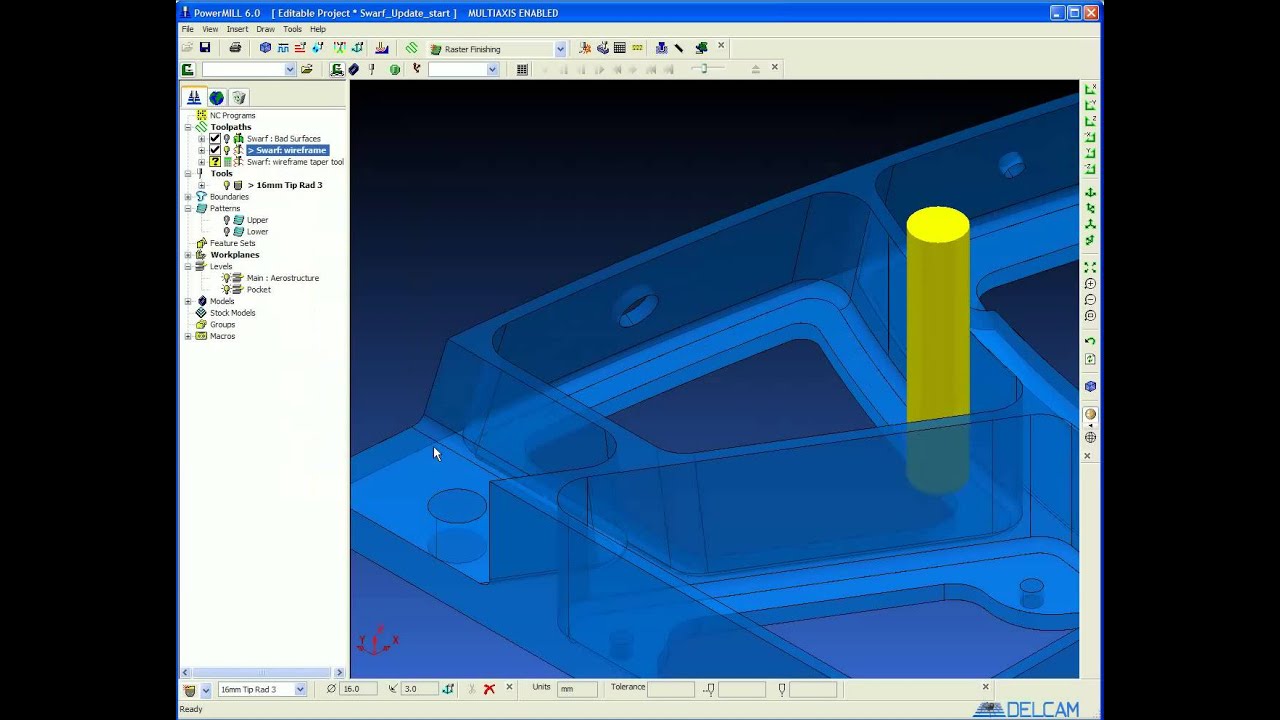Click the tip radius 3.0 field

point(418,689)
